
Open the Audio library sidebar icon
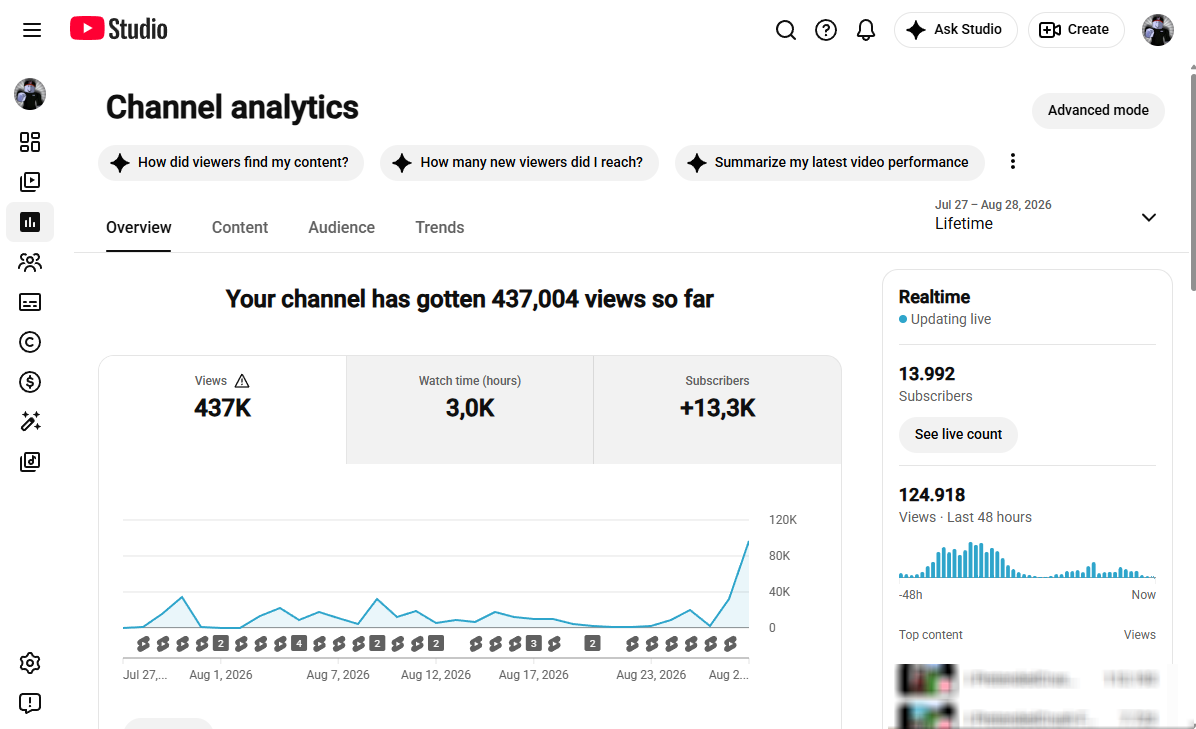tap(30, 461)
